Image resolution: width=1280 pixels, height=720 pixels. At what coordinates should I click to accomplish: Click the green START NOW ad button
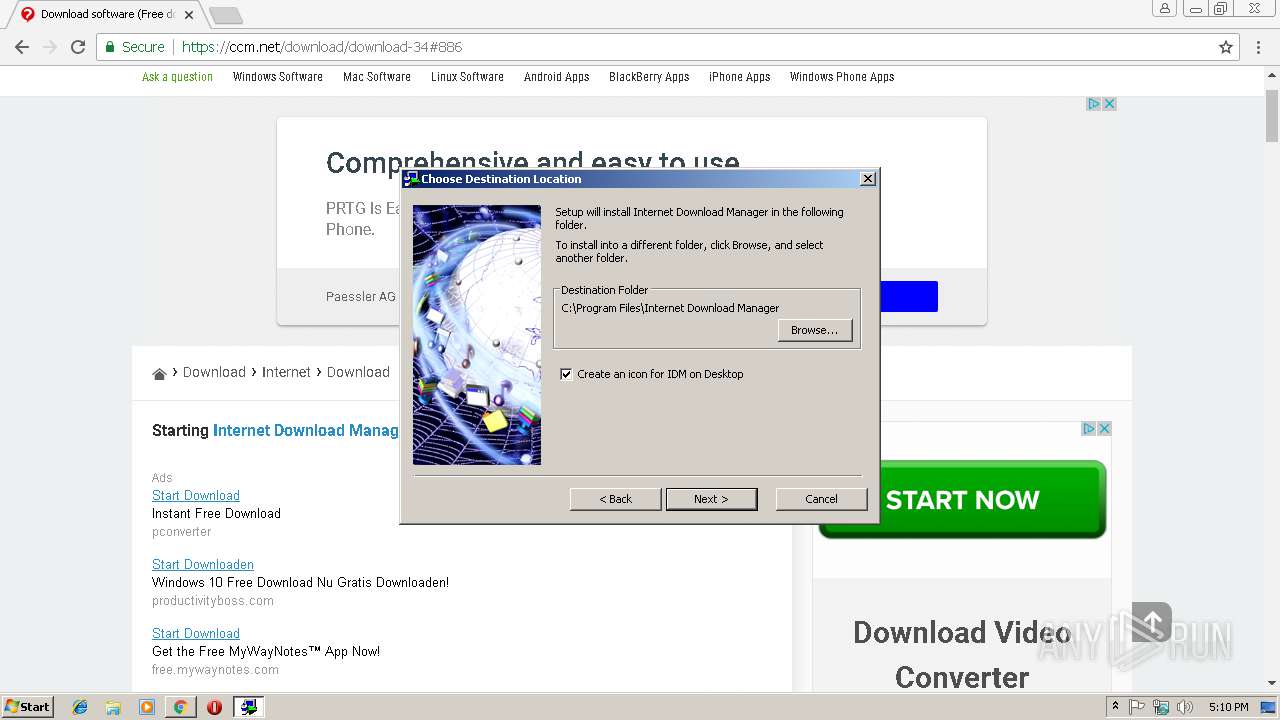[x=962, y=500]
